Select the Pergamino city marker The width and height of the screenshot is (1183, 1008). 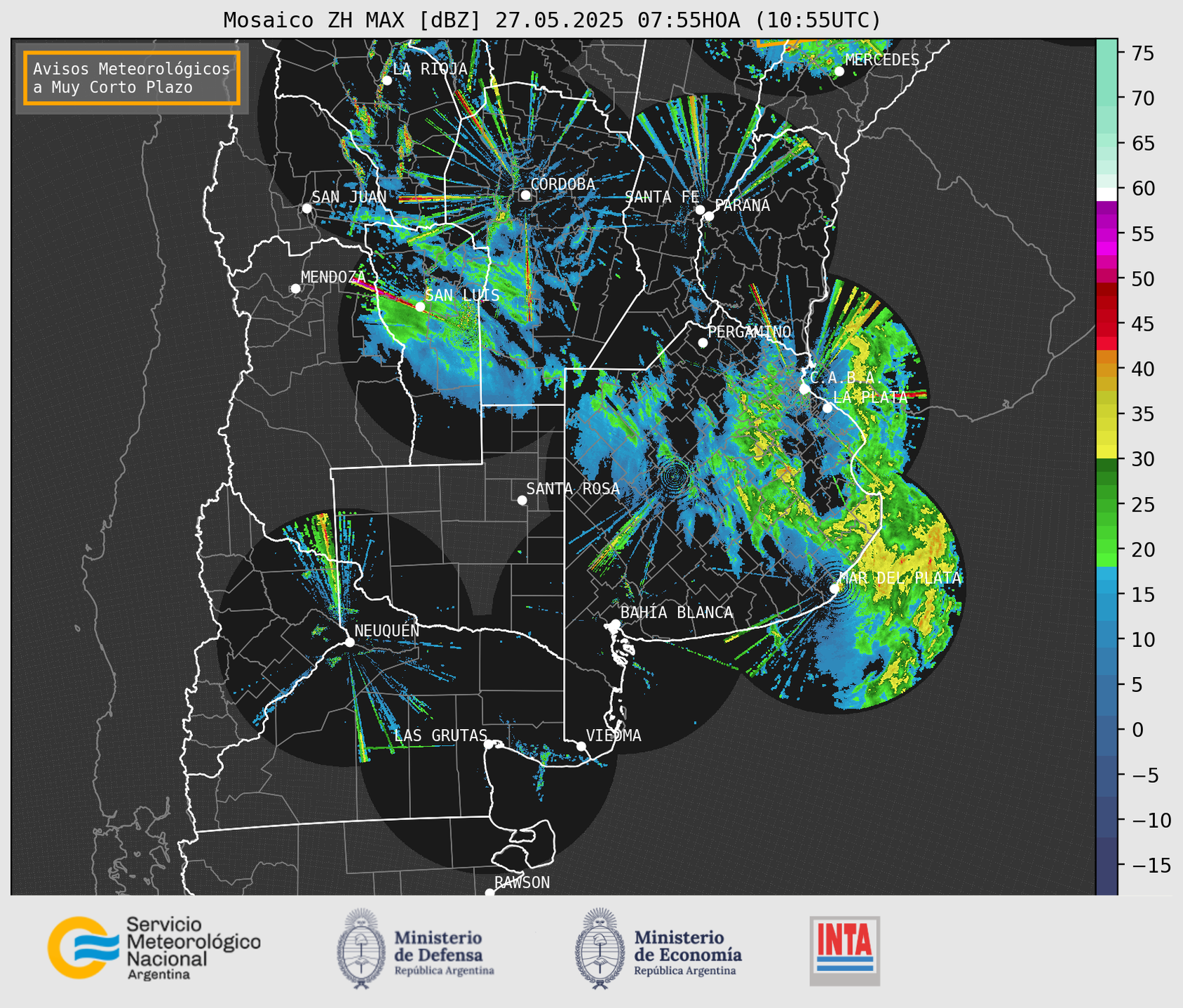tap(703, 343)
